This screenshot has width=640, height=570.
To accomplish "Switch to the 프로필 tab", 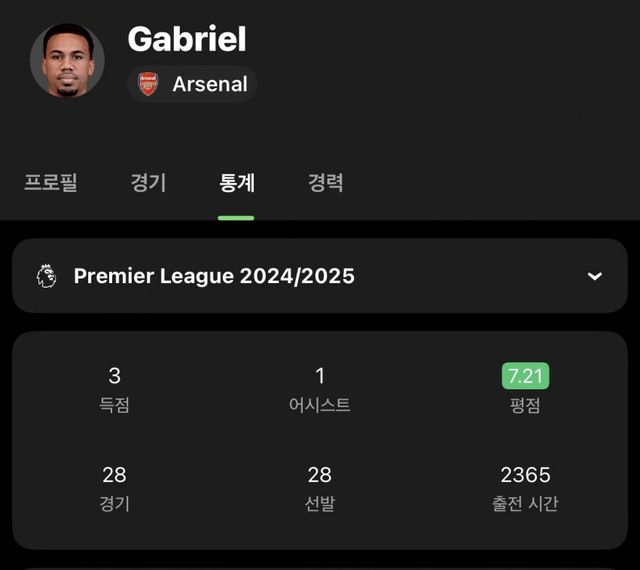I will pos(51,183).
